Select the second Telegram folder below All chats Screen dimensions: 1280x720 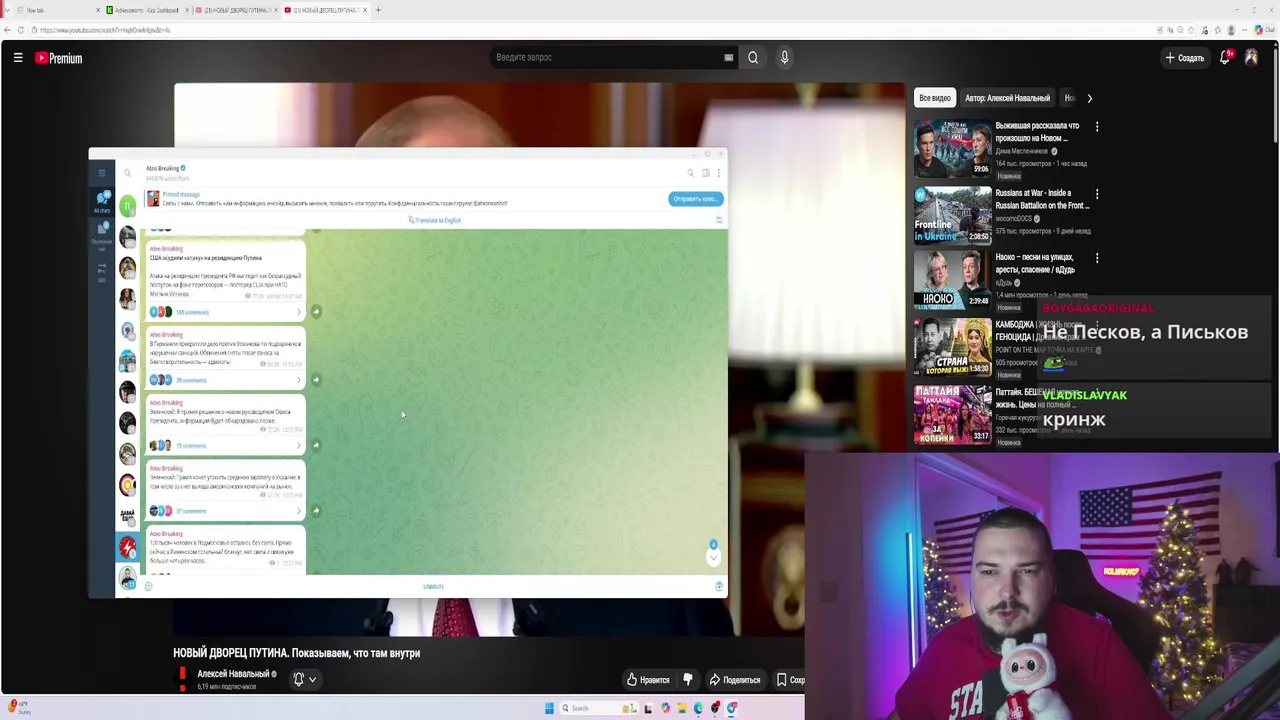tap(102, 236)
